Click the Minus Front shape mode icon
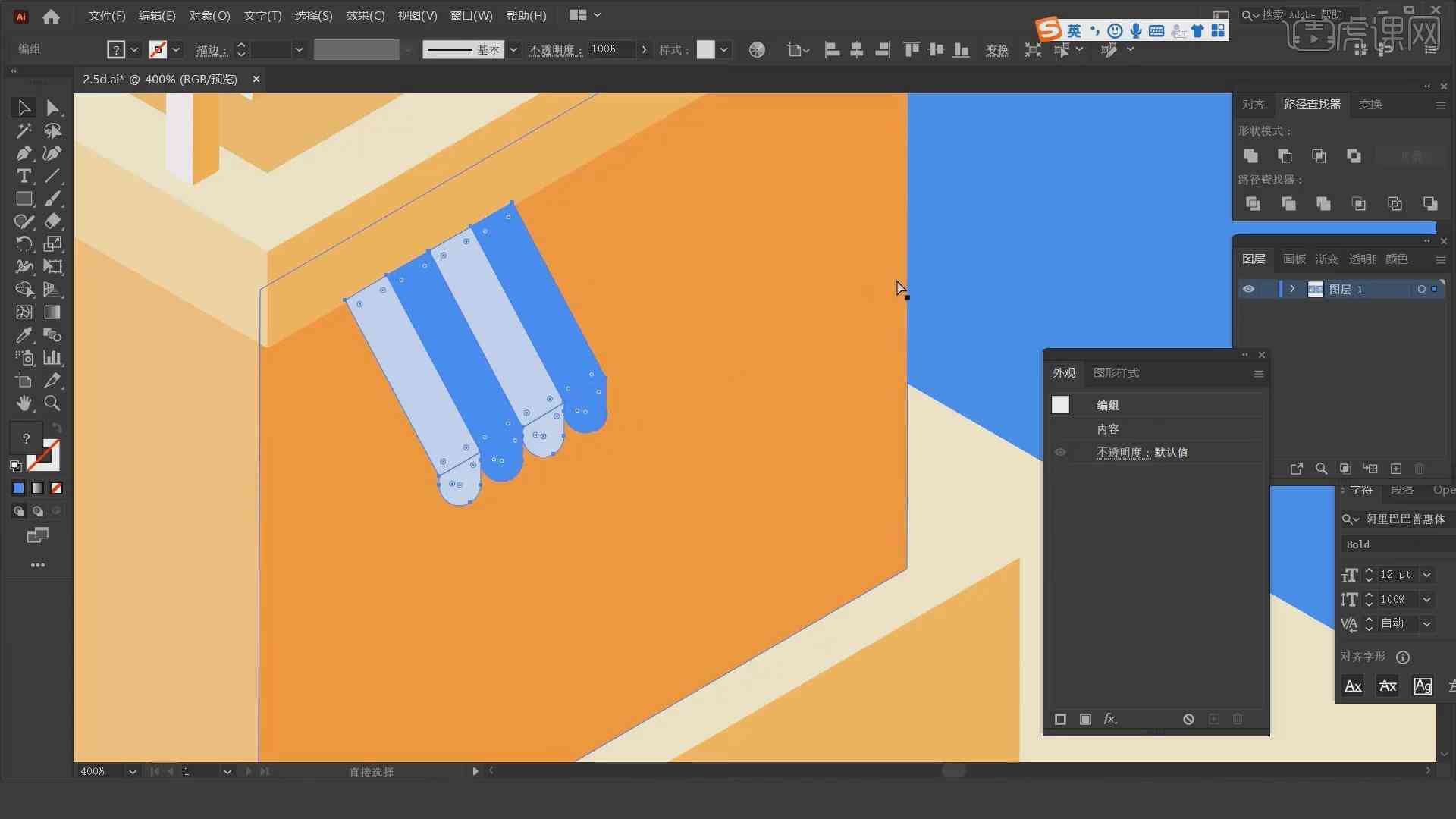Viewport: 1456px width, 819px height. pos(1285,155)
